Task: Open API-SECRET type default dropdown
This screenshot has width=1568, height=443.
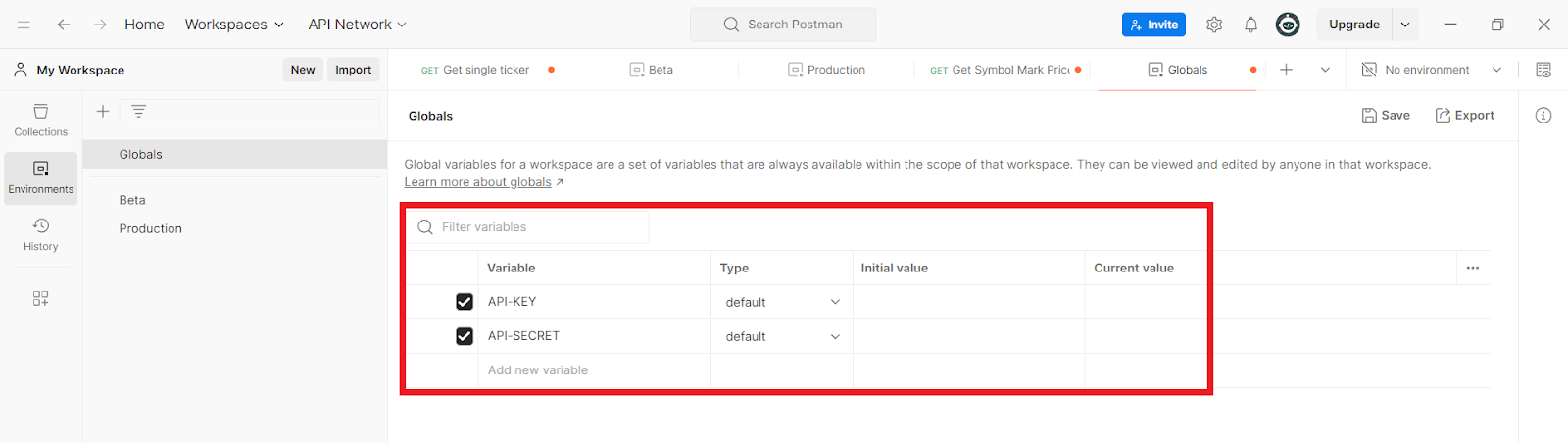Action: click(x=782, y=336)
